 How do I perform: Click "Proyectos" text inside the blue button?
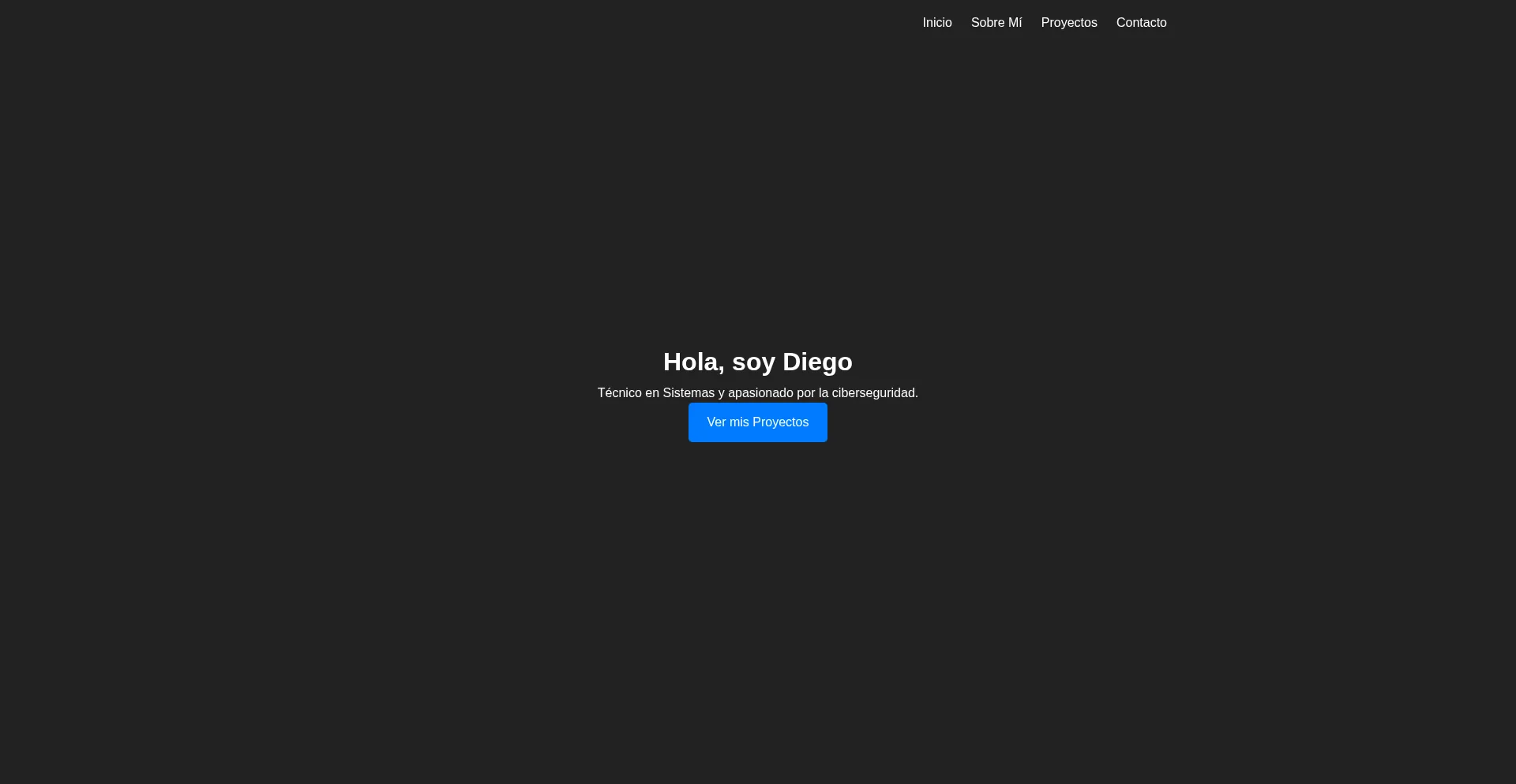(780, 422)
